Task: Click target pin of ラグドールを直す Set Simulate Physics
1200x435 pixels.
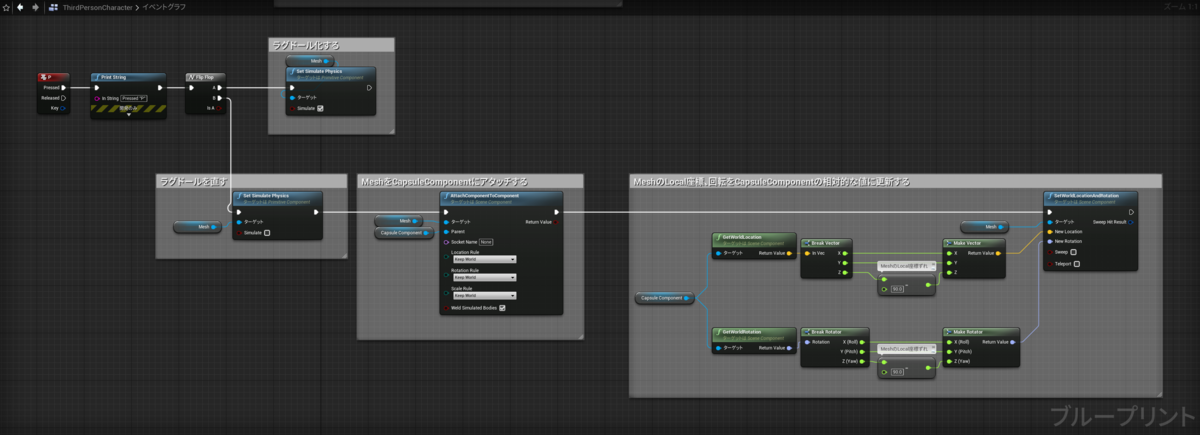Action: pyautogui.click(x=238, y=222)
